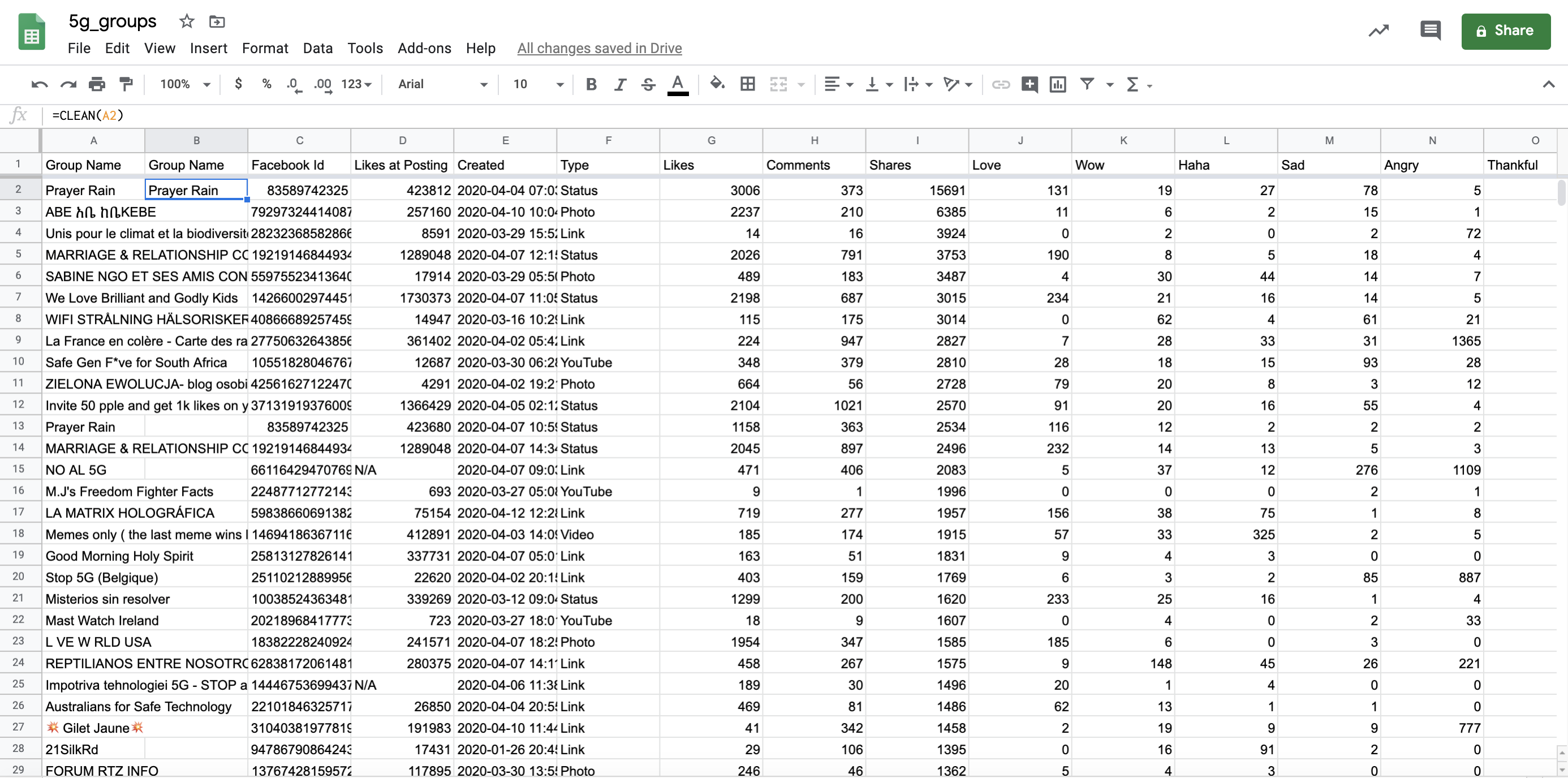Click the Insert chart icon
The image size is (1568, 778).
[1058, 85]
